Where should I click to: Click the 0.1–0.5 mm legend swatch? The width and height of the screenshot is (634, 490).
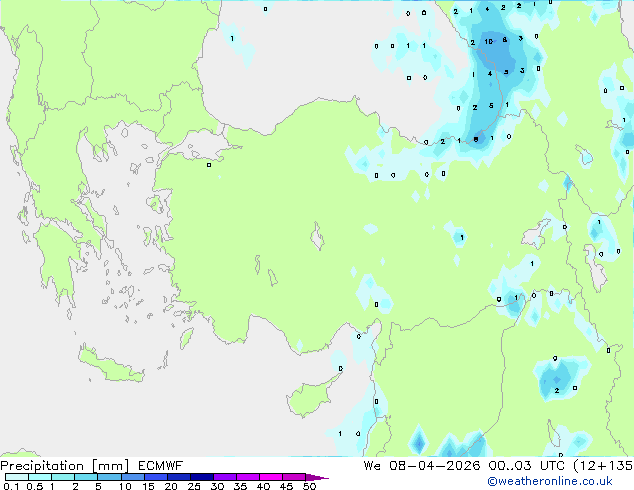17,477
